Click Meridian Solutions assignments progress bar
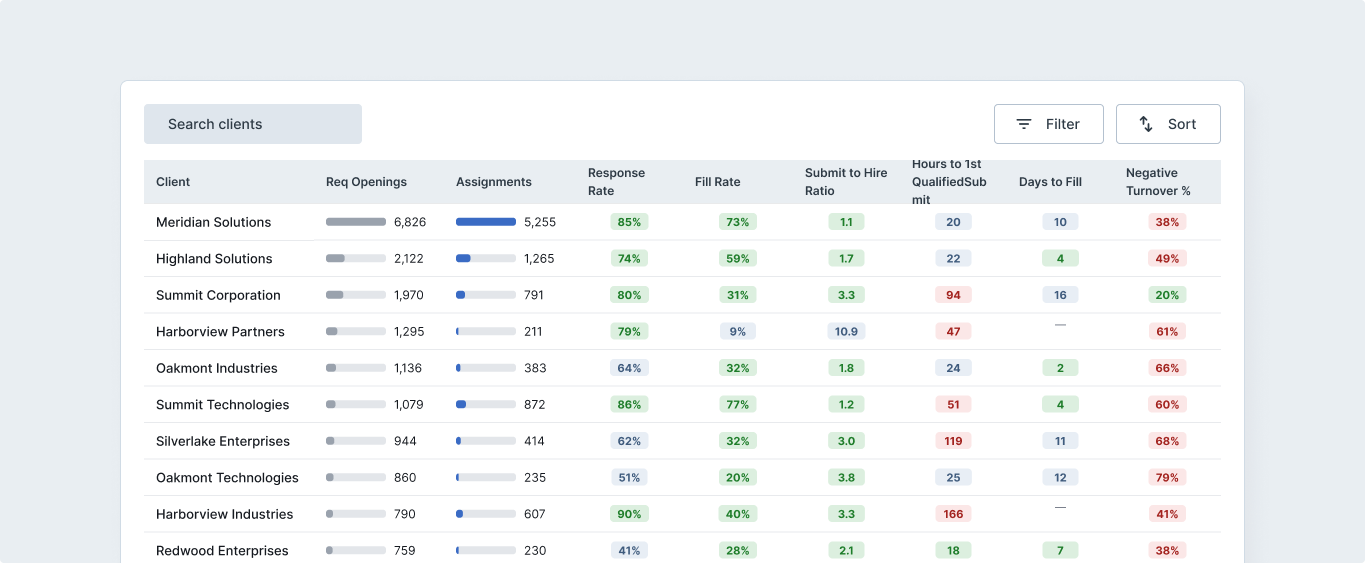 (486, 222)
